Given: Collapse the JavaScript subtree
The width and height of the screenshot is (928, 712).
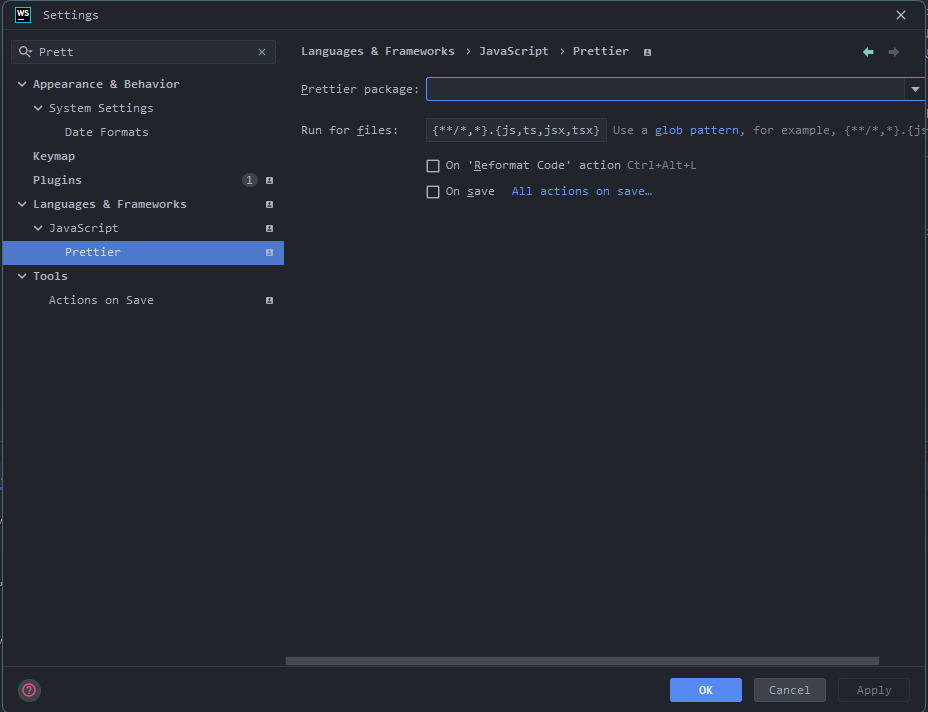Looking at the screenshot, I should [x=38, y=228].
